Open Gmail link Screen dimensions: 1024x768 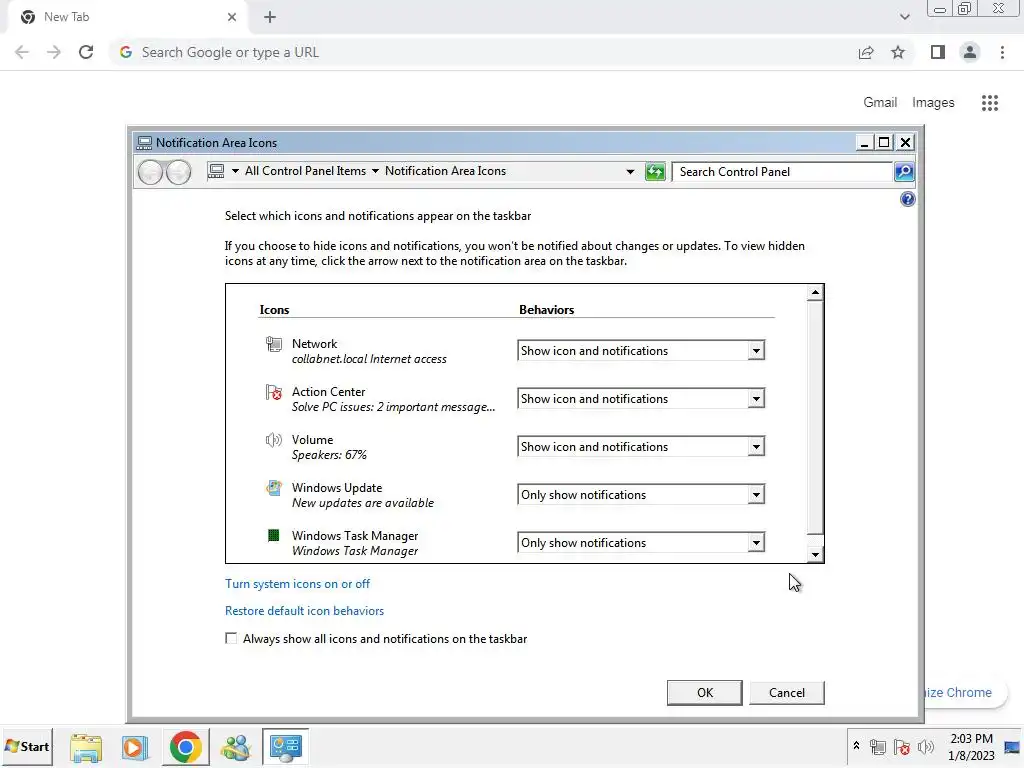880,103
